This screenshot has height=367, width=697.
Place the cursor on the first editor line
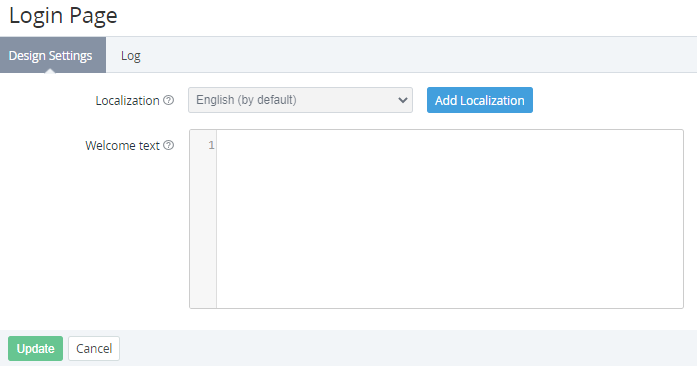point(449,145)
